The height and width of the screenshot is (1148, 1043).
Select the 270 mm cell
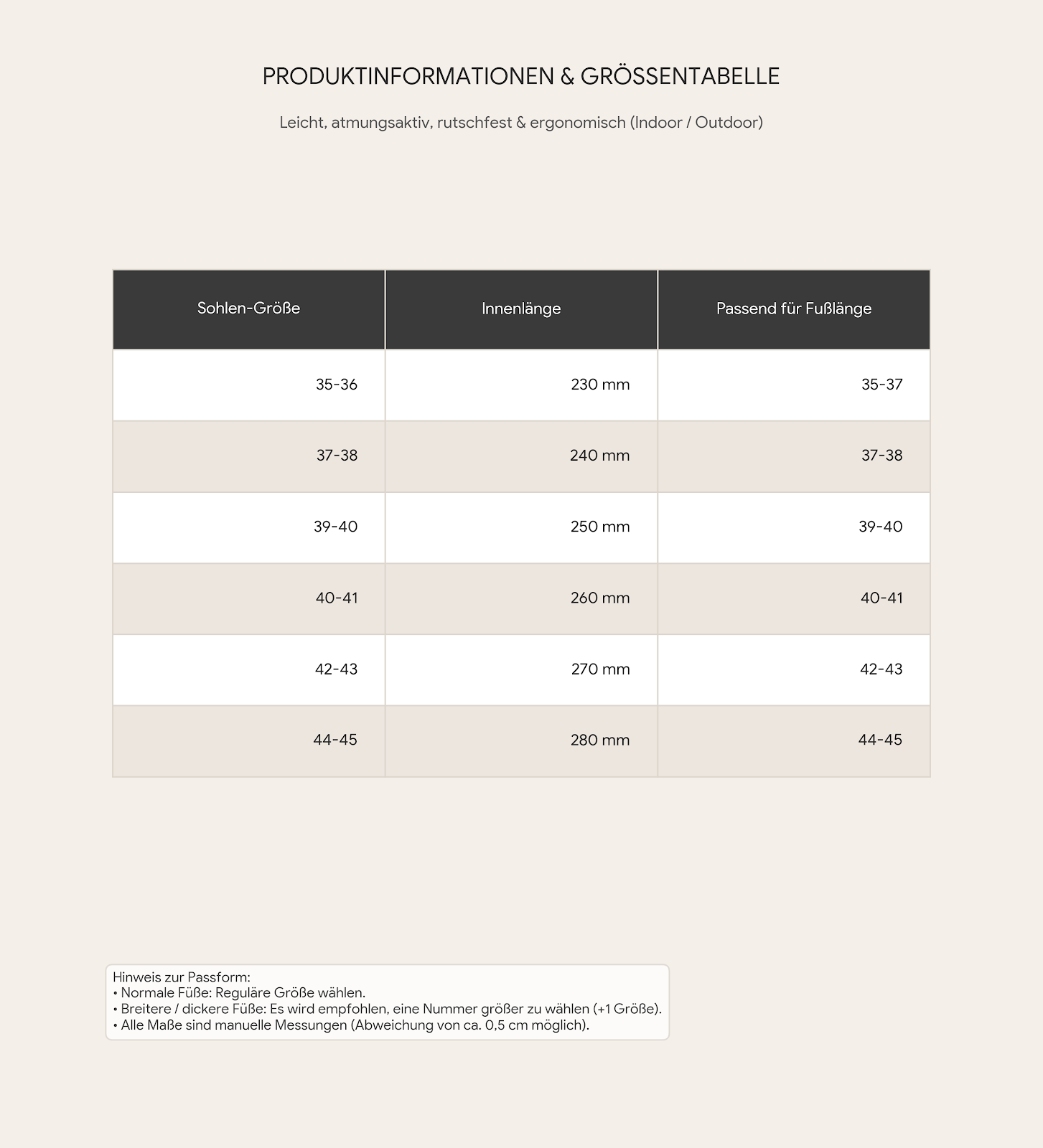coord(521,669)
